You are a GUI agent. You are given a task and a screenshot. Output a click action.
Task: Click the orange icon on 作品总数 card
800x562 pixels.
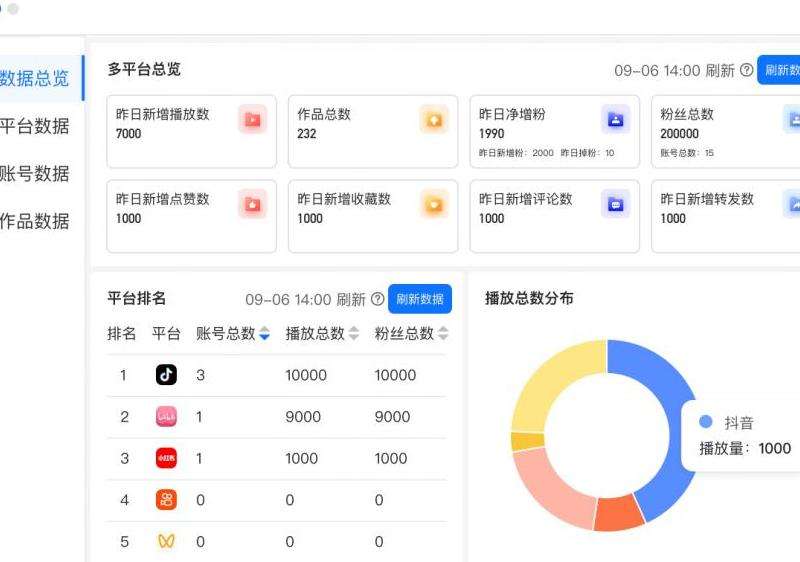coord(434,120)
